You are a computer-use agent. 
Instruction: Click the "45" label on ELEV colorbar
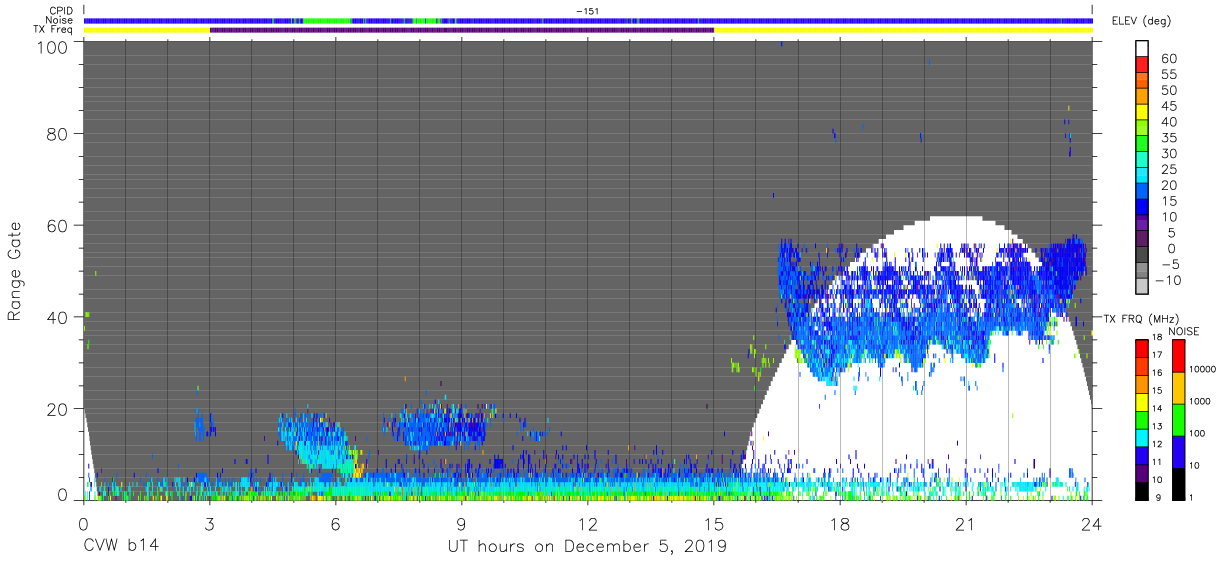click(1169, 106)
